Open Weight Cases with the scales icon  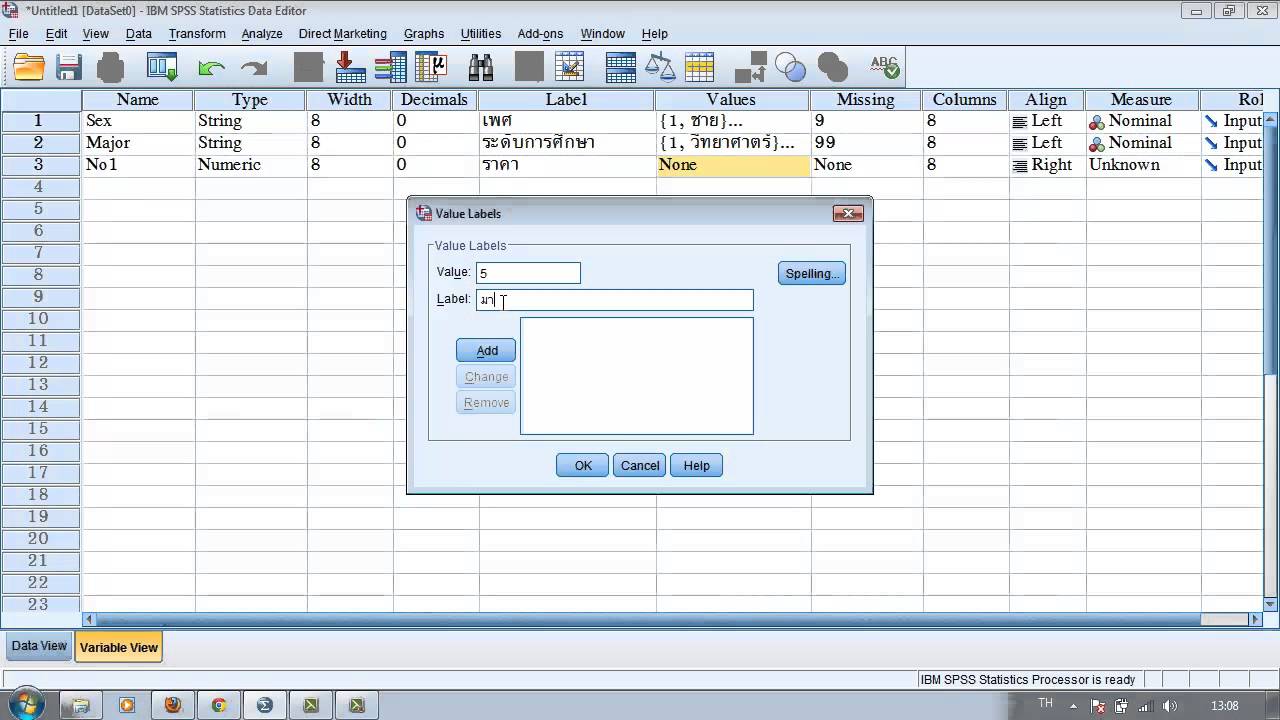(660, 68)
